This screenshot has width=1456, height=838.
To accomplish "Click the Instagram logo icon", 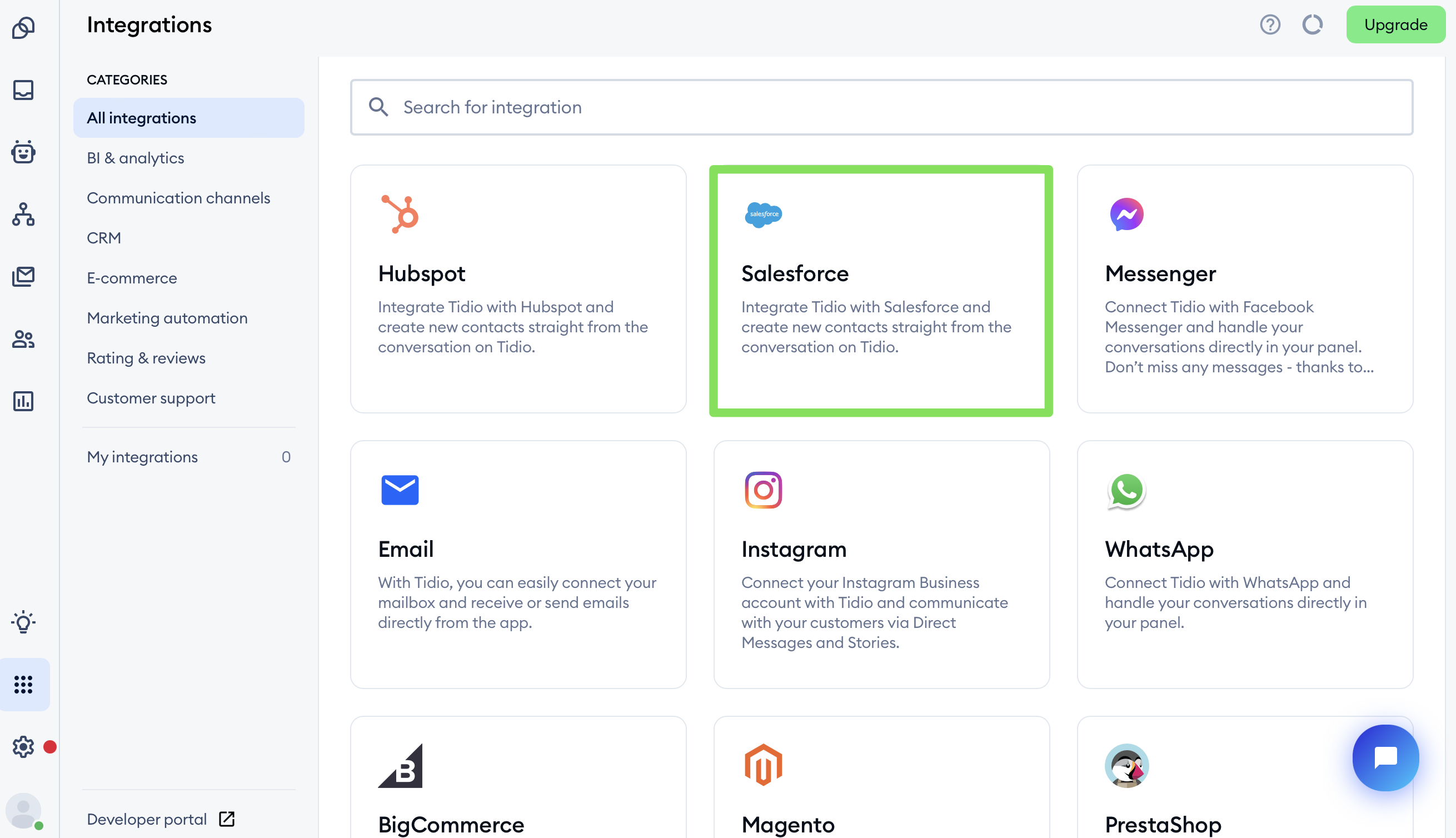I will point(763,490).
